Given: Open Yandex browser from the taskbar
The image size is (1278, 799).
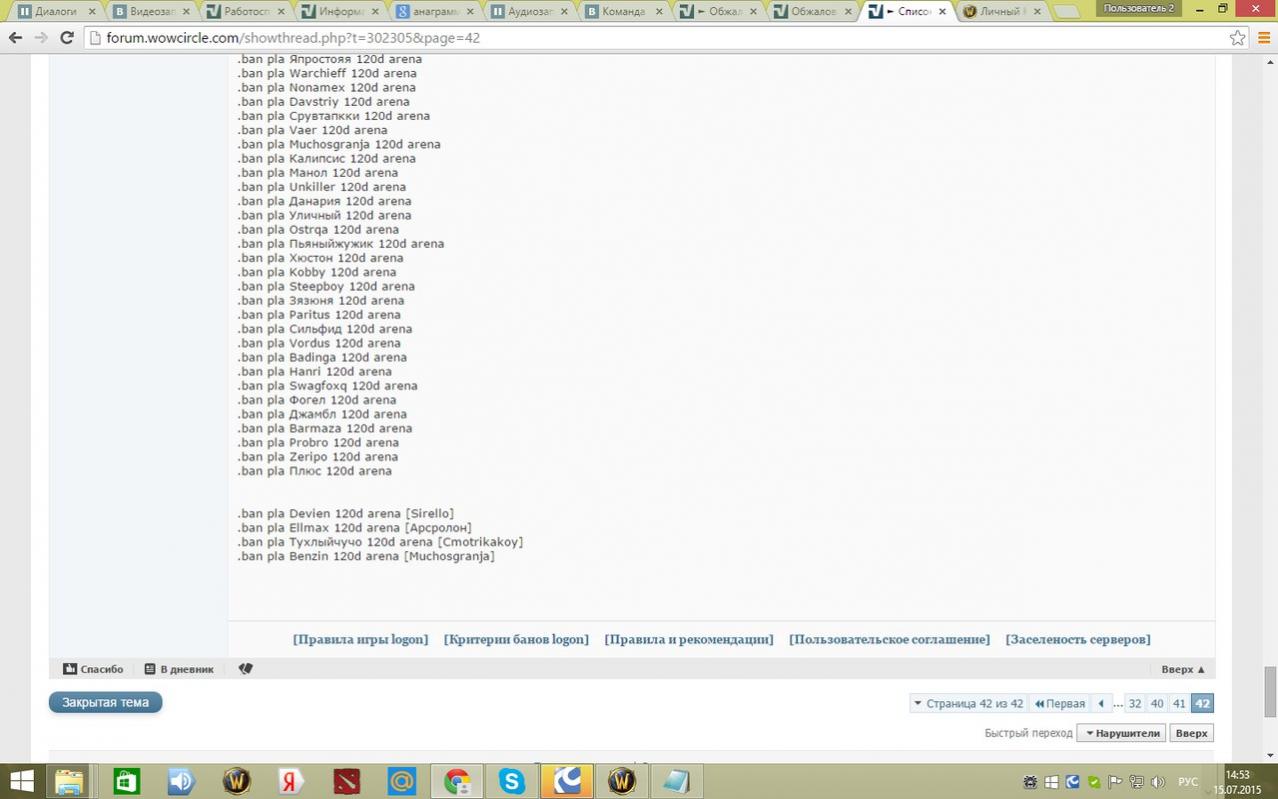Looking at the screenshot, I should (x=291, y=781).
